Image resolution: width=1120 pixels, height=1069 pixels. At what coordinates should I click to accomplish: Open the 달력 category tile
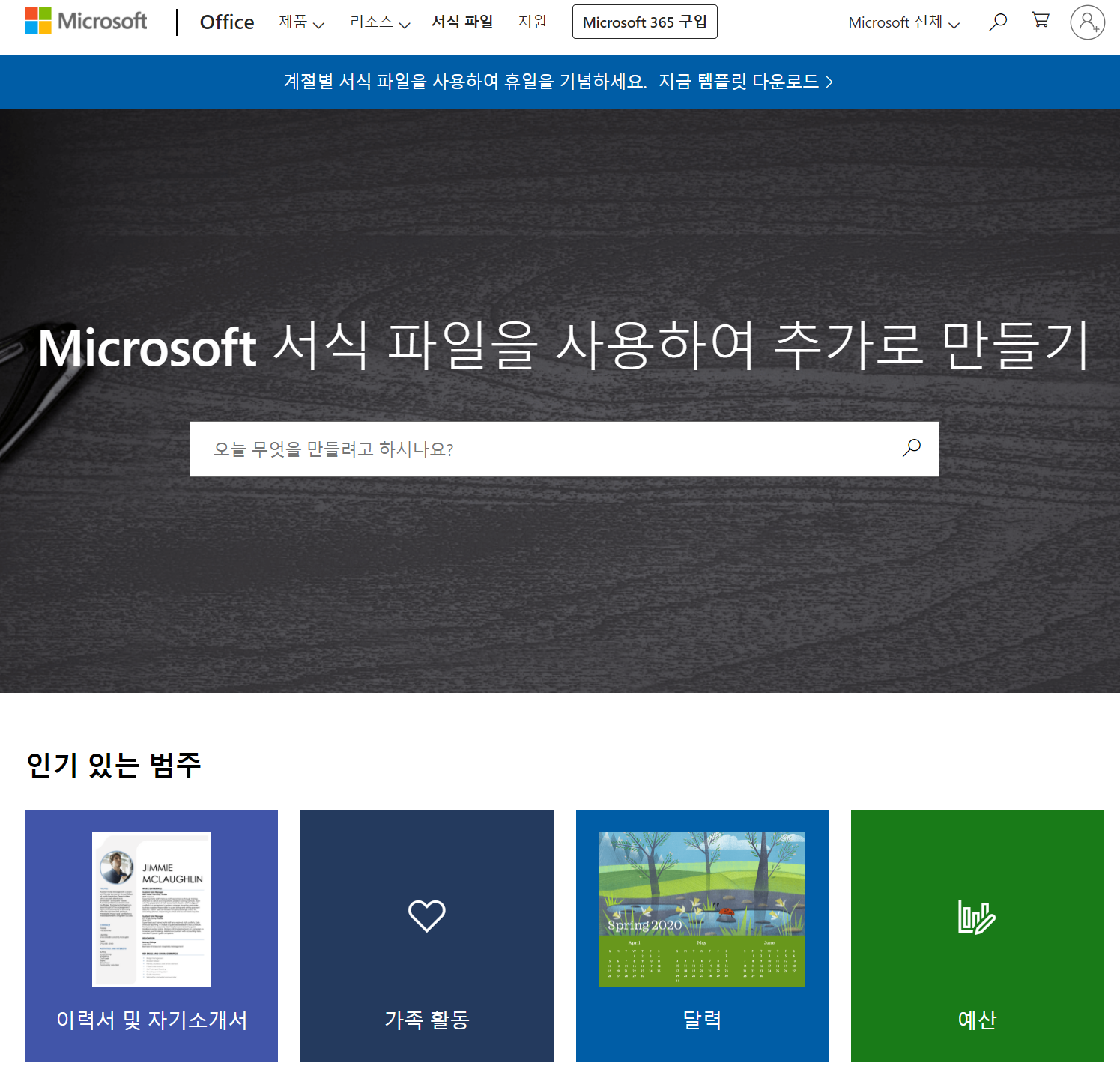[702, 936]
